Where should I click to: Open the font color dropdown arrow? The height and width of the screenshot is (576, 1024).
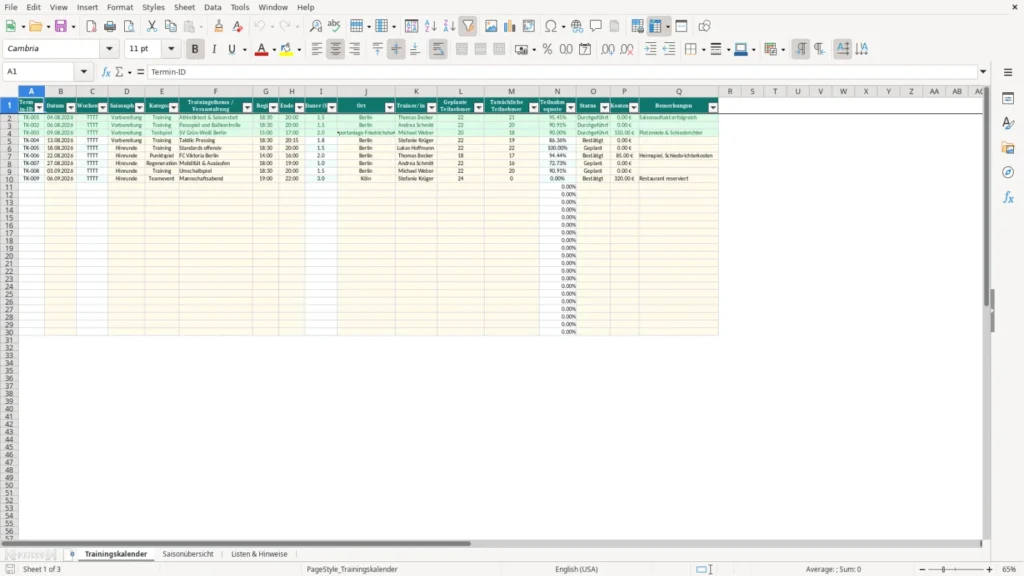coord(274,49)
